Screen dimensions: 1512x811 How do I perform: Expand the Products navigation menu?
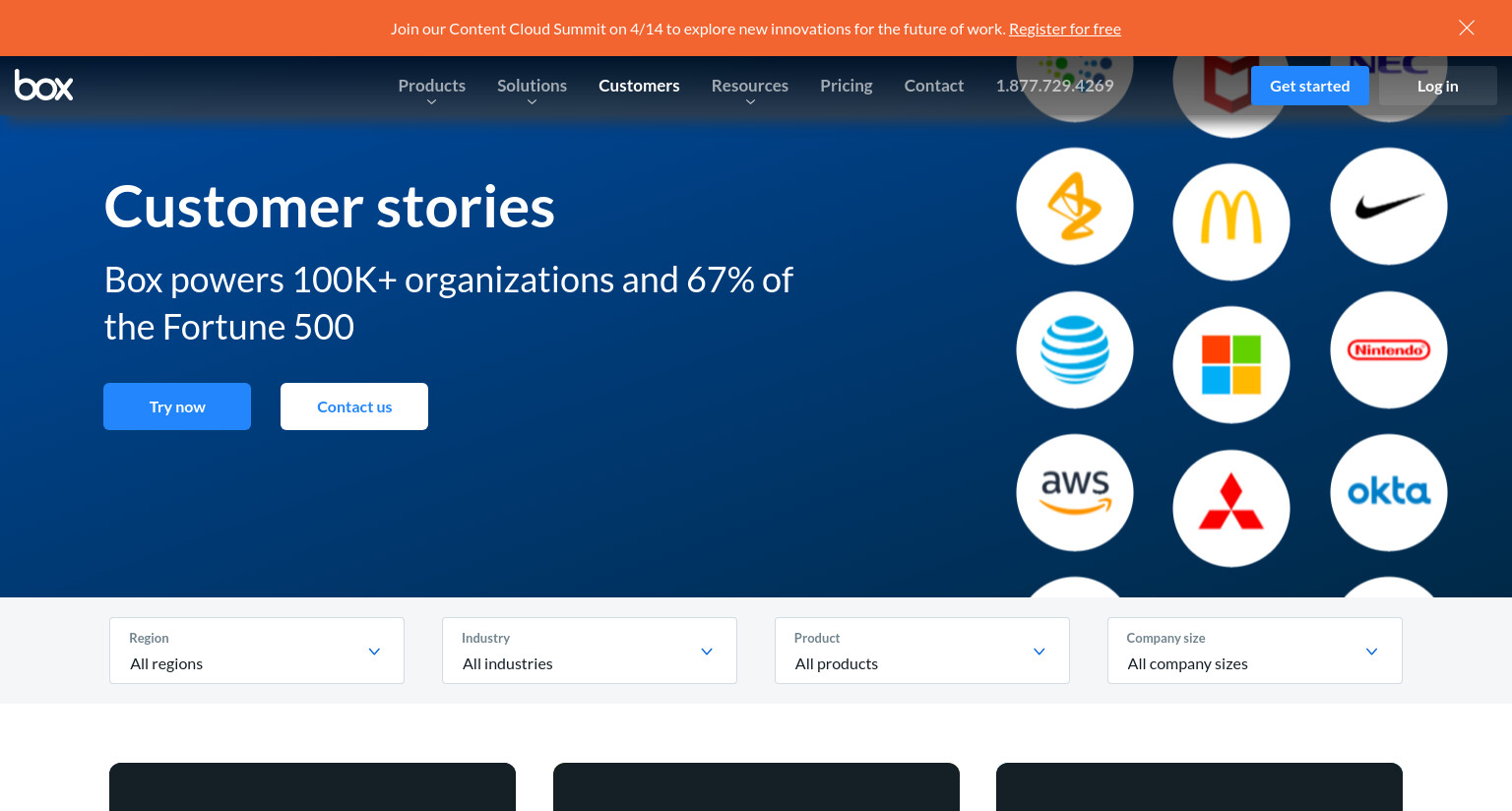pos(431,87)
